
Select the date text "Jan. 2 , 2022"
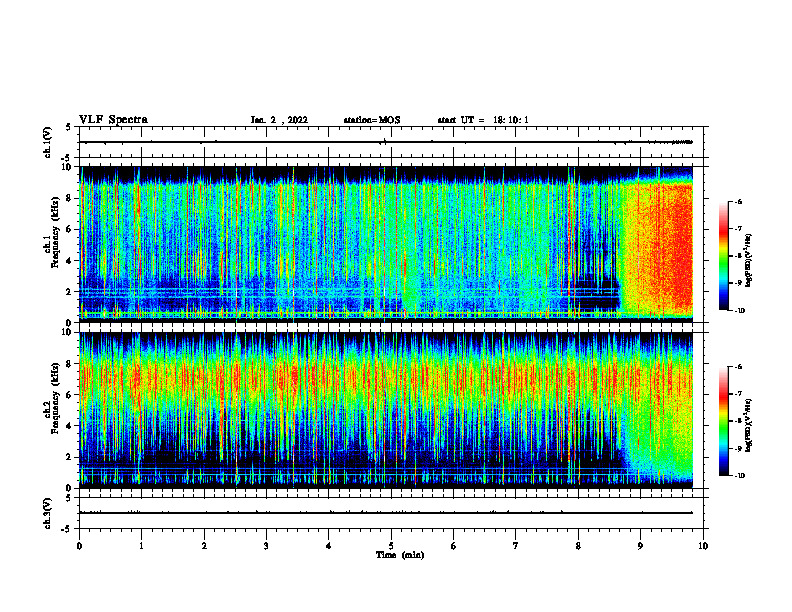tap(279, 120)
